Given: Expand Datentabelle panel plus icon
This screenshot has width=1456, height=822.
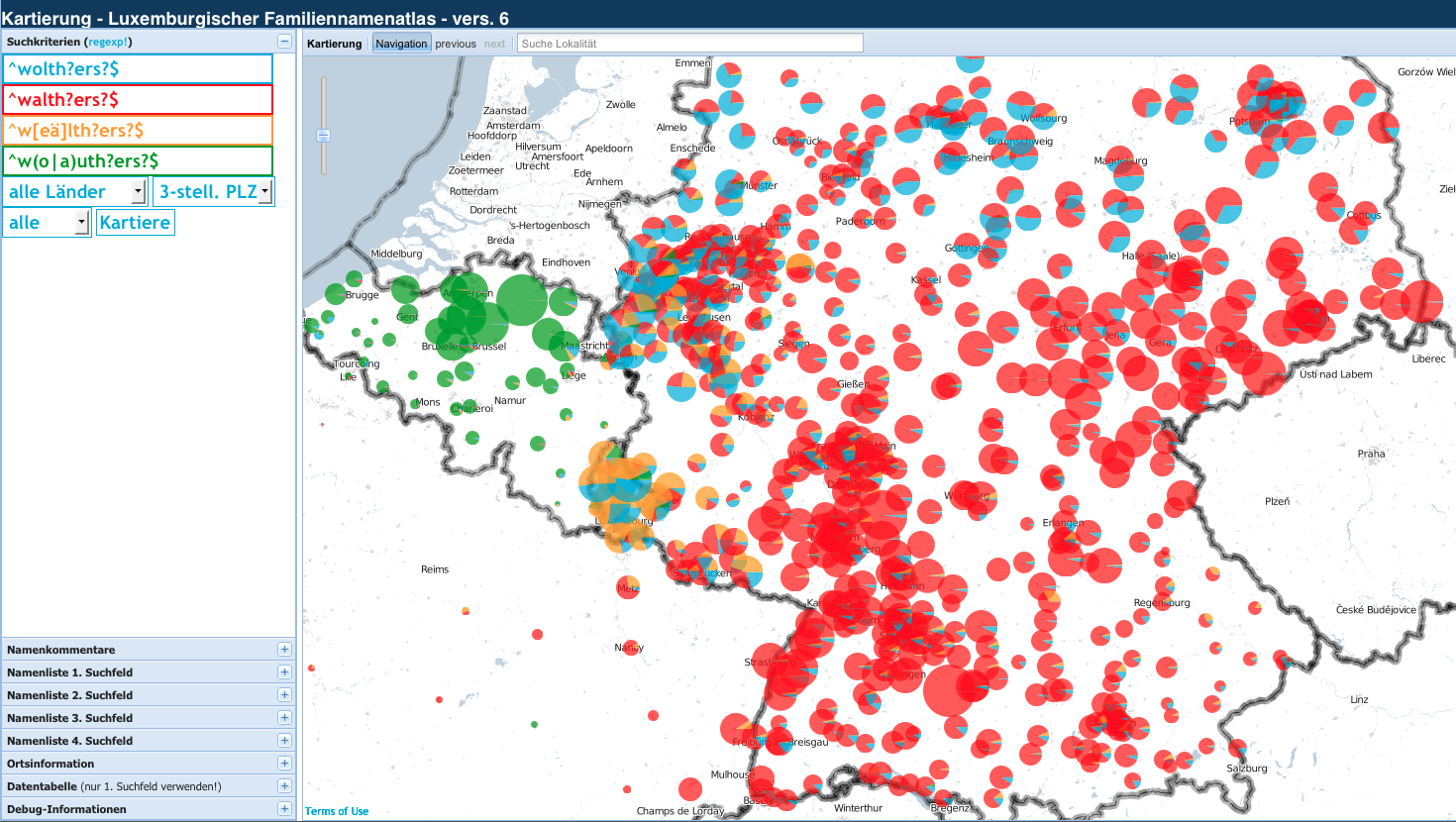Looking at the screenshot, I should point(284,786).
